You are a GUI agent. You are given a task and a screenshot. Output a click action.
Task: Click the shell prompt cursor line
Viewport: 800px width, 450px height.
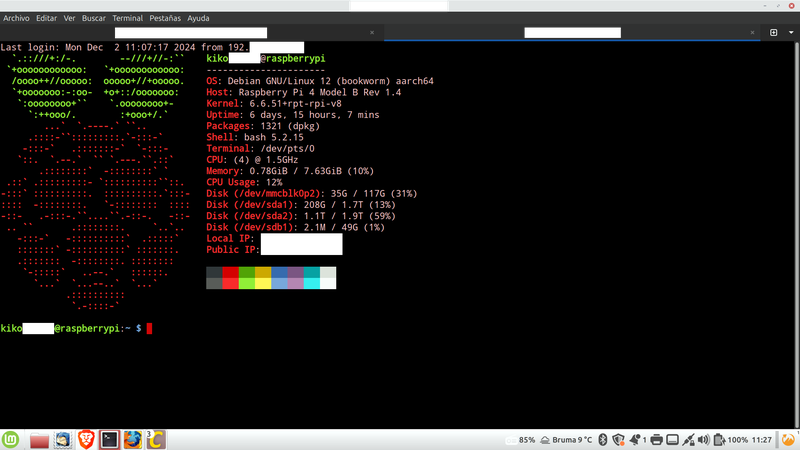coord(76,329)
